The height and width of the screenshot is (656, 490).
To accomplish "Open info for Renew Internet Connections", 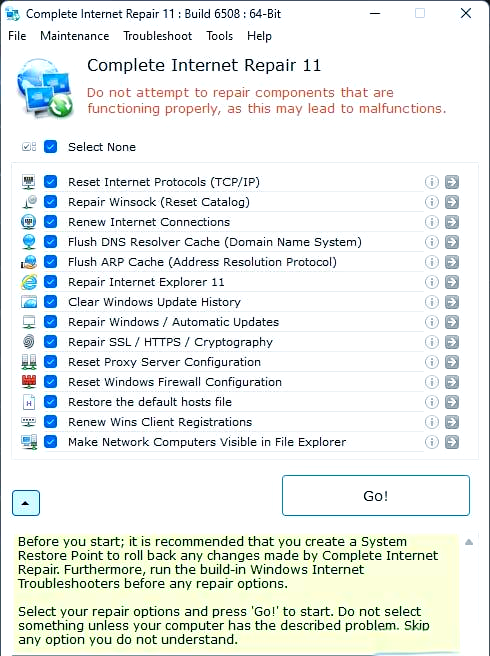I will click(432, 222).
